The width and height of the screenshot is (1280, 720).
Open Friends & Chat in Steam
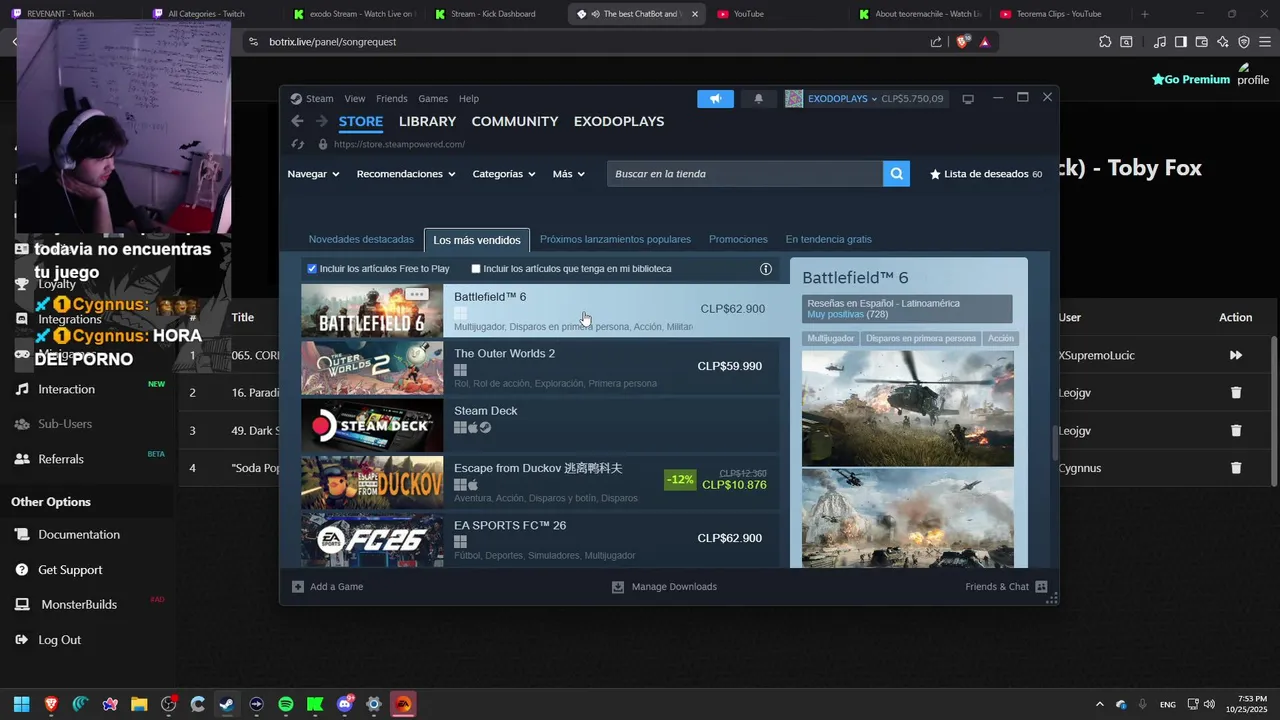pos(1006,587)
